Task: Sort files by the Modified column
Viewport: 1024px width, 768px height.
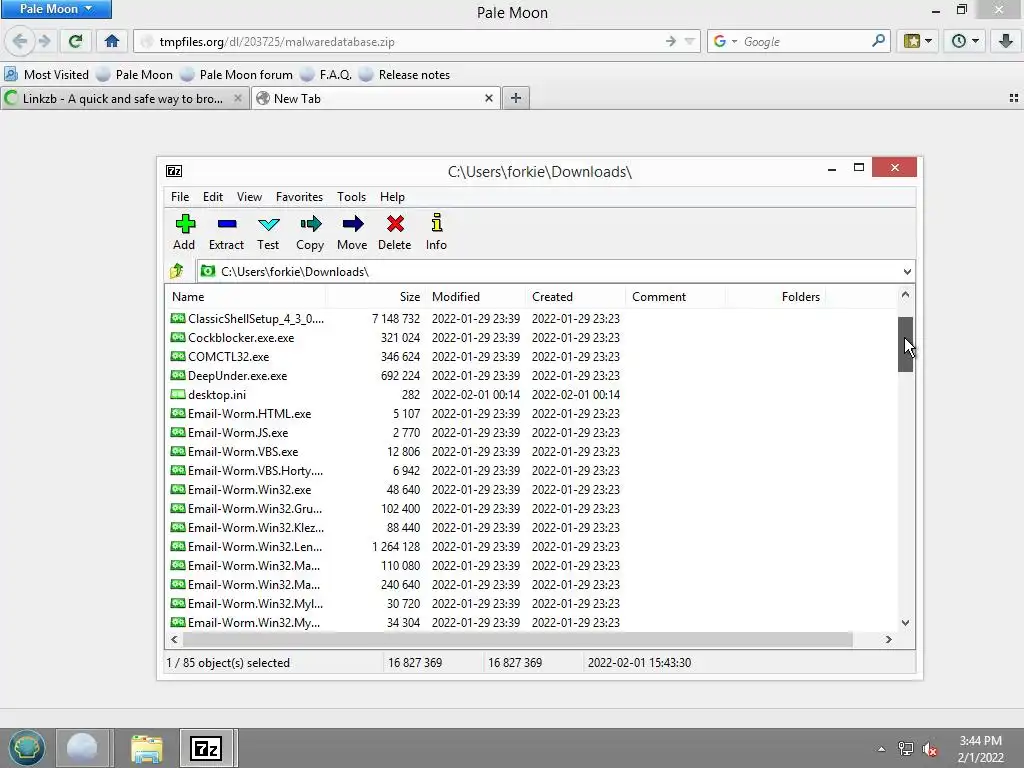Action: point(475,296)
